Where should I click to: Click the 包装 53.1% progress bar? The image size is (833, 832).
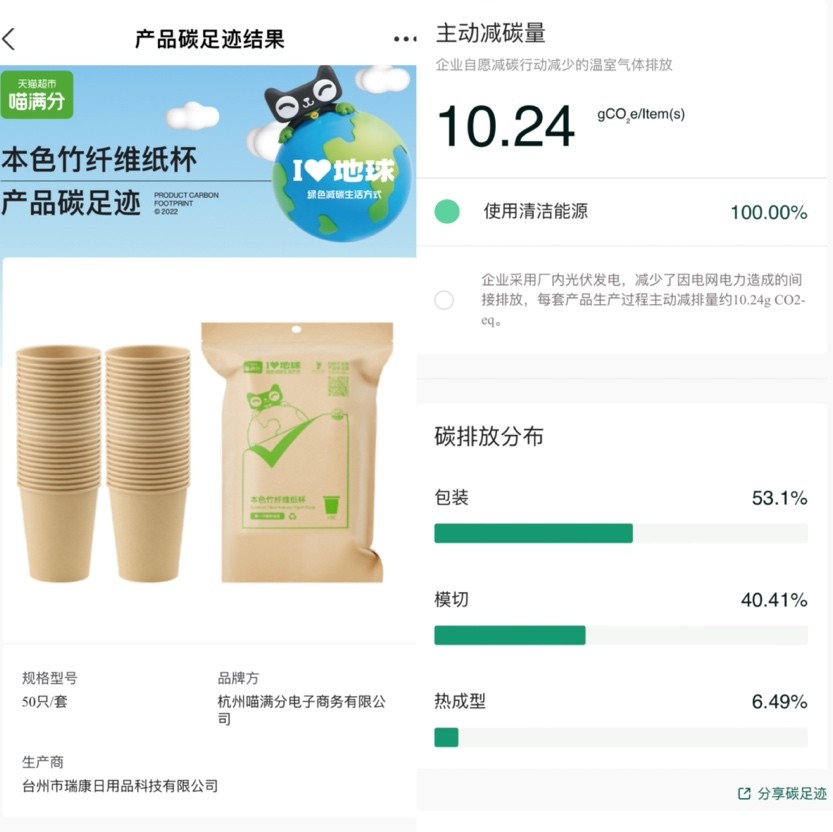click(x=620, y=533)
